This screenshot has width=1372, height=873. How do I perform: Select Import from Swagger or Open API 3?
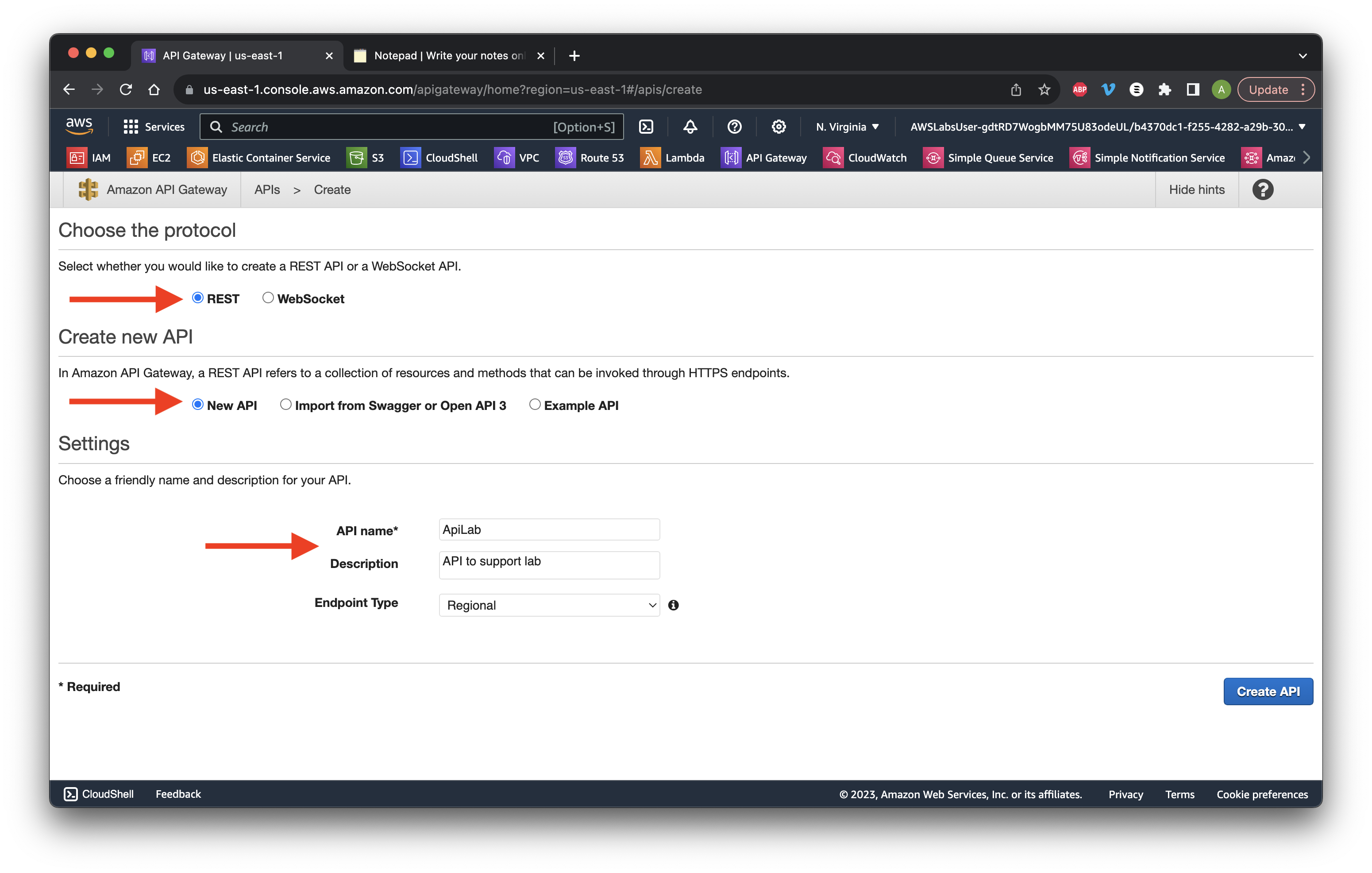click(x=285, y=404)
